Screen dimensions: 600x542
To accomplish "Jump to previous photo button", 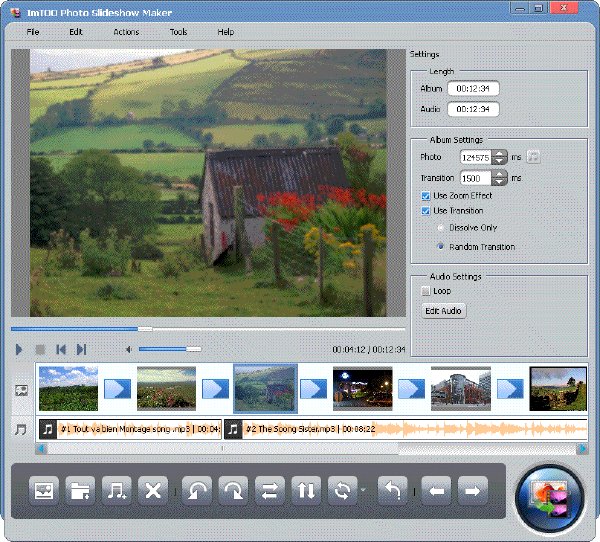I will pyautogui.click(x=61, y=349).
